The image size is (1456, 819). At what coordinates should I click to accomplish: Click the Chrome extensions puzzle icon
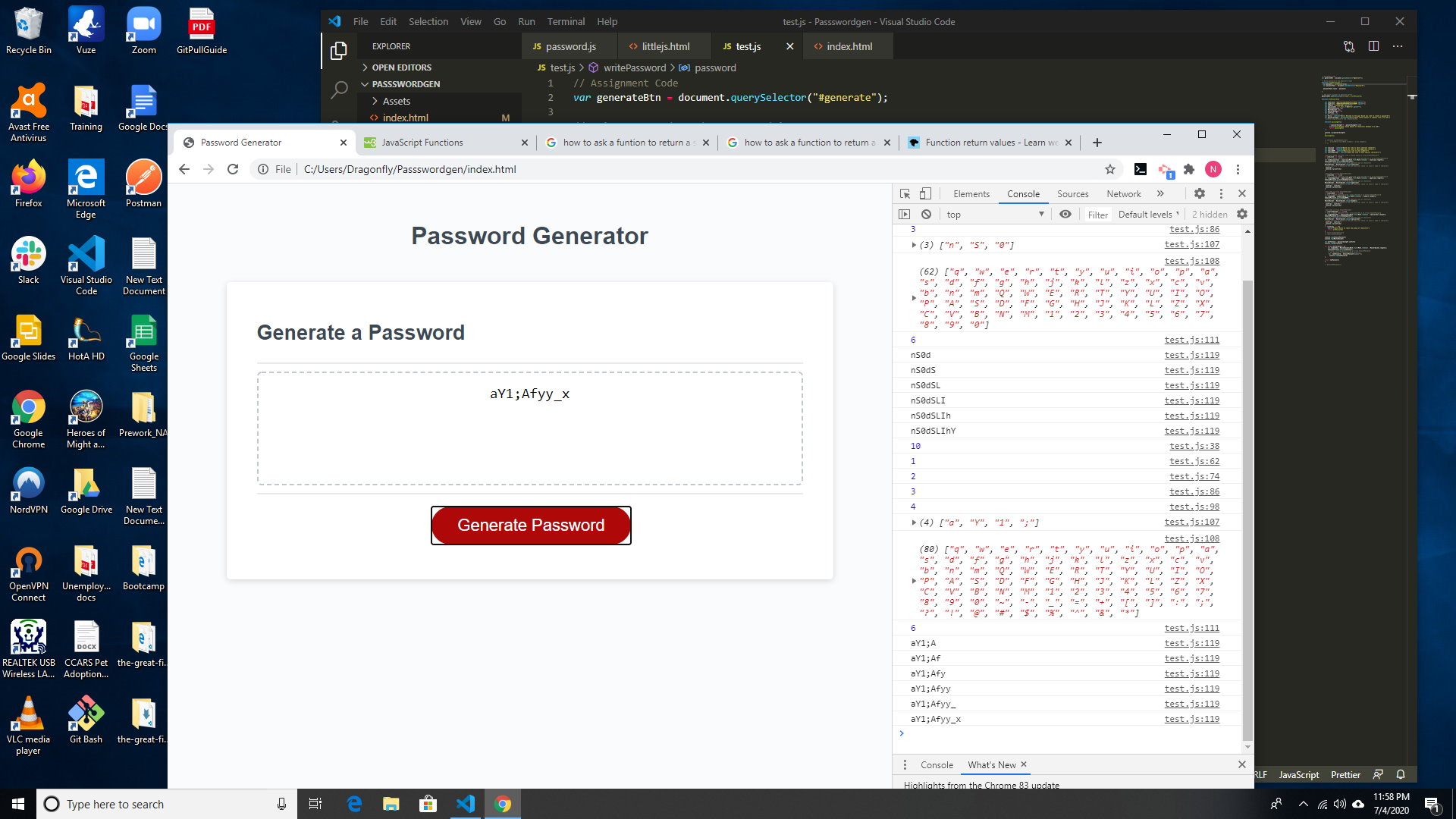point(1189,169)
